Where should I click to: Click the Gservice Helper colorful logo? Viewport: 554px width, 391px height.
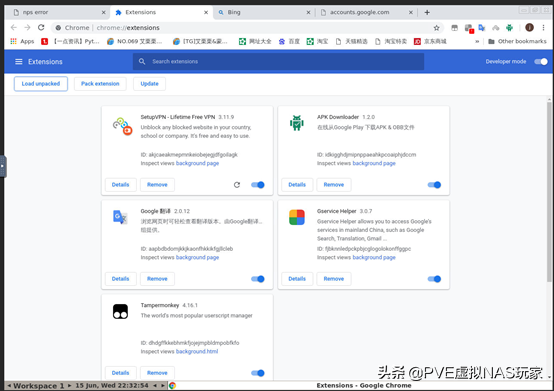coord(297,217)
